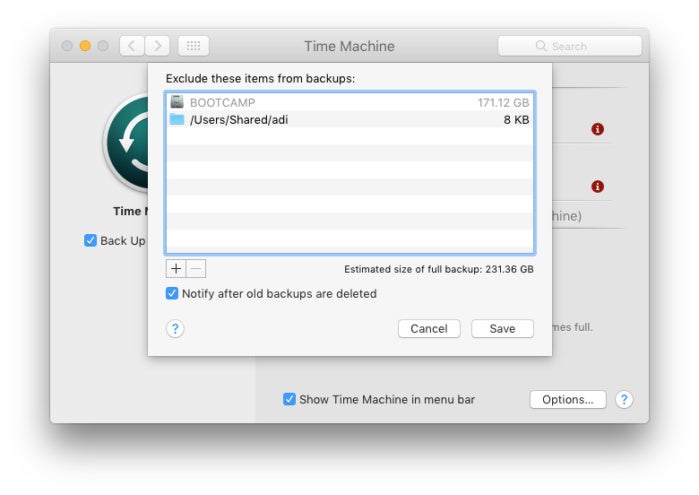Select the BOOTCAMP row

click(350, 103)
